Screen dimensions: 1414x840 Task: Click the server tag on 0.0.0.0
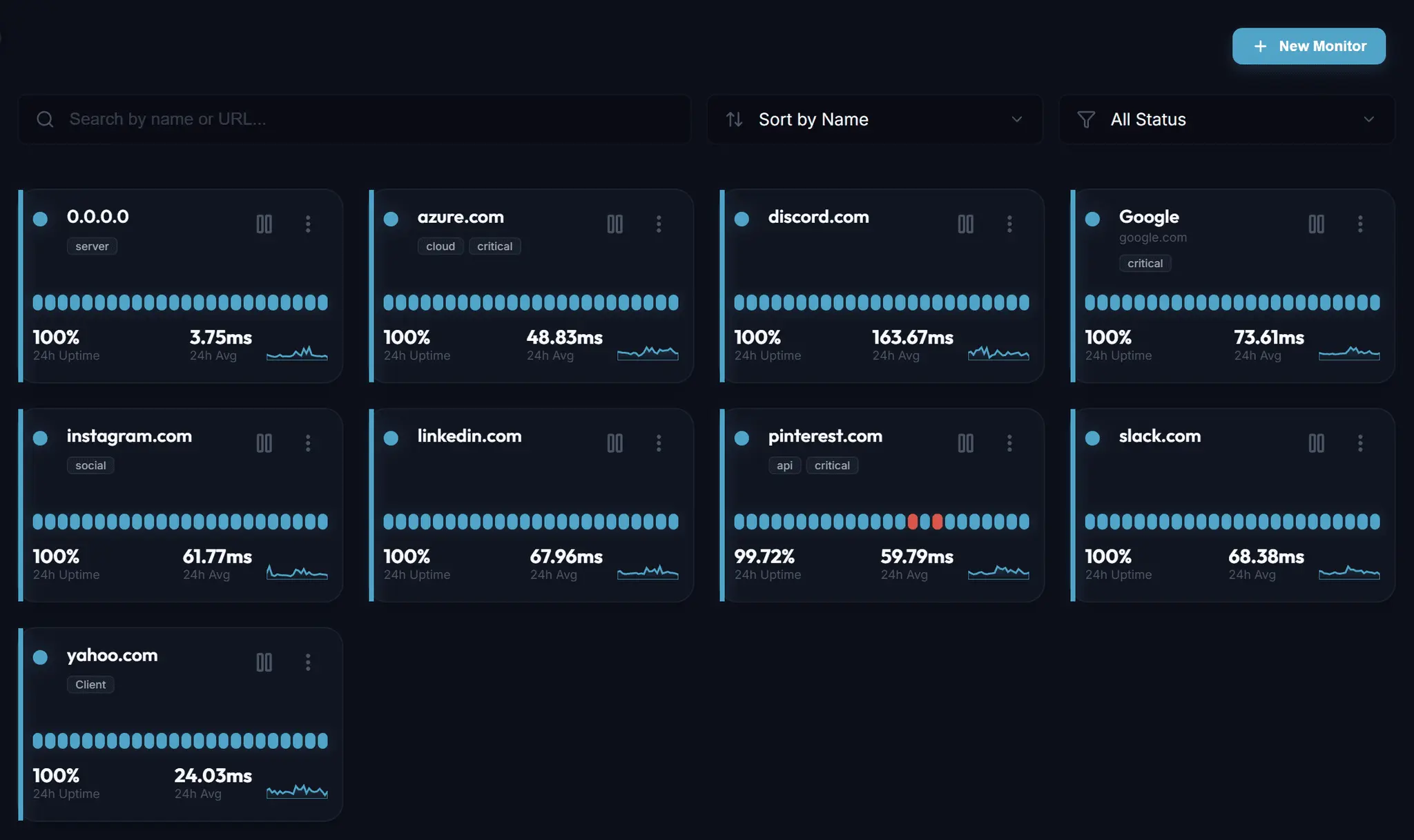[x=92, y=246]
